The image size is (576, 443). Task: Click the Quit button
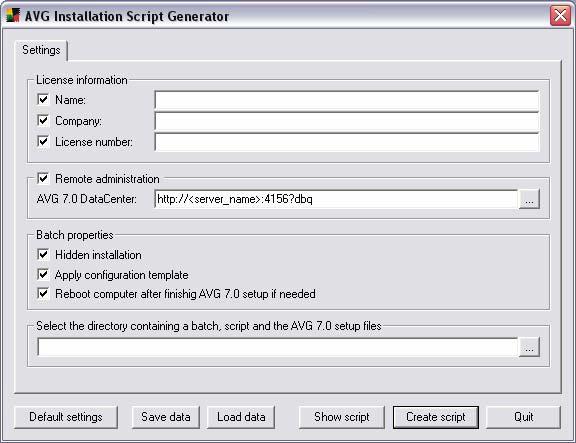click(x=523, y=417)
